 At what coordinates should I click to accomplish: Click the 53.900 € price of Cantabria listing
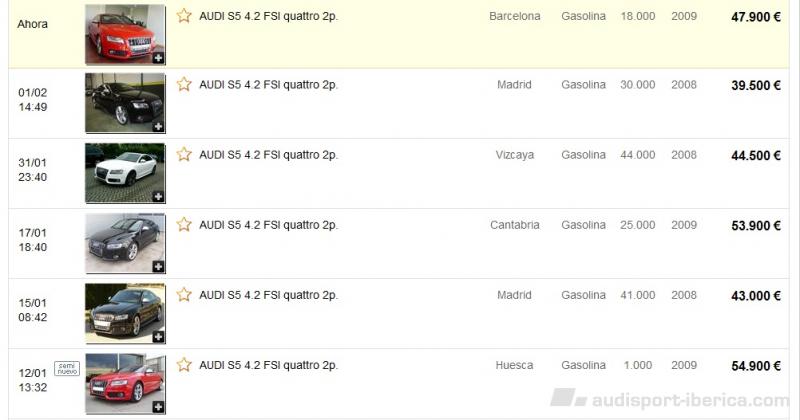click(x=756, y=226)
